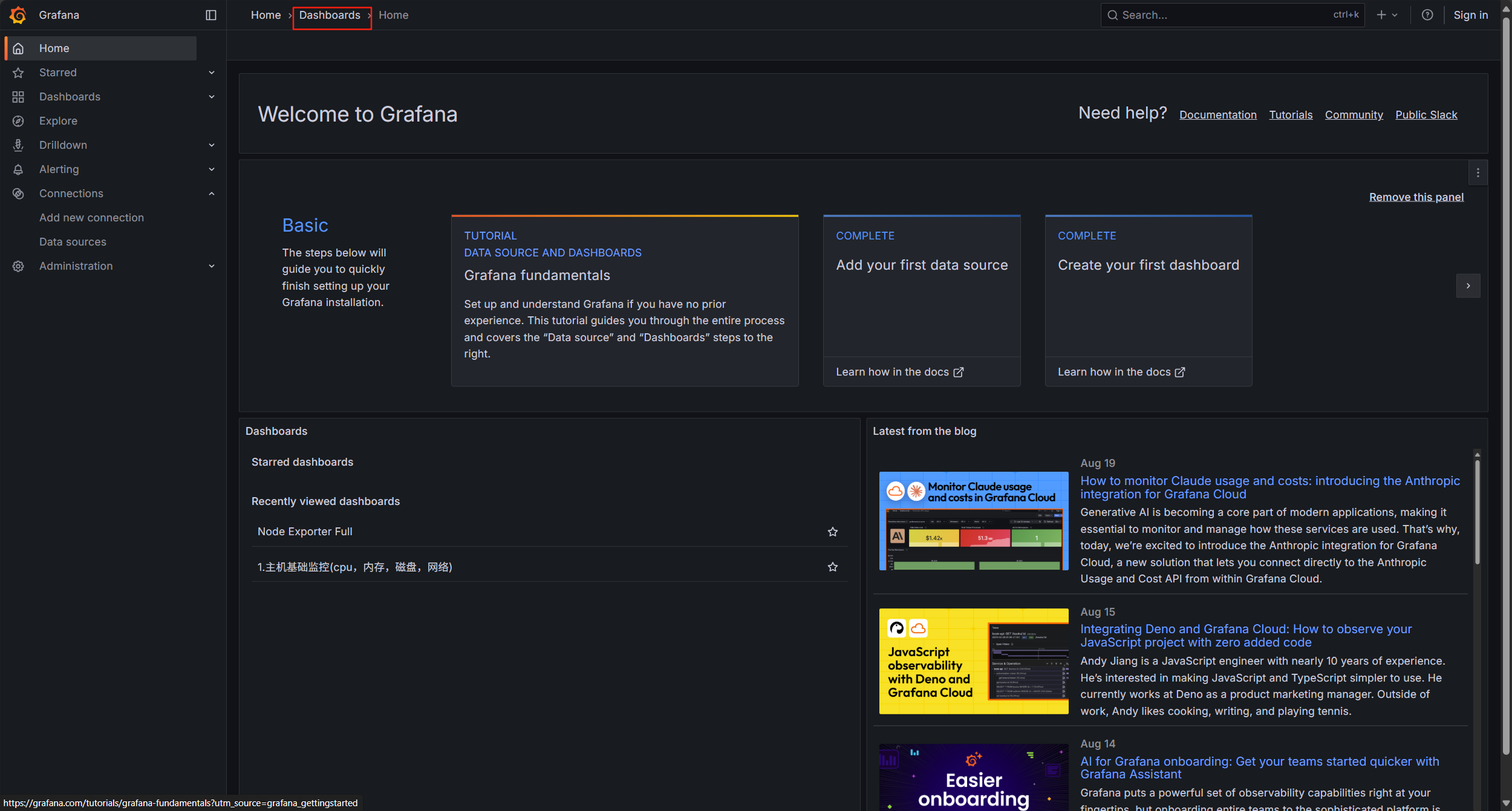Click the Monitor Claude usage blog thumbnail

[x=973, y=521]
